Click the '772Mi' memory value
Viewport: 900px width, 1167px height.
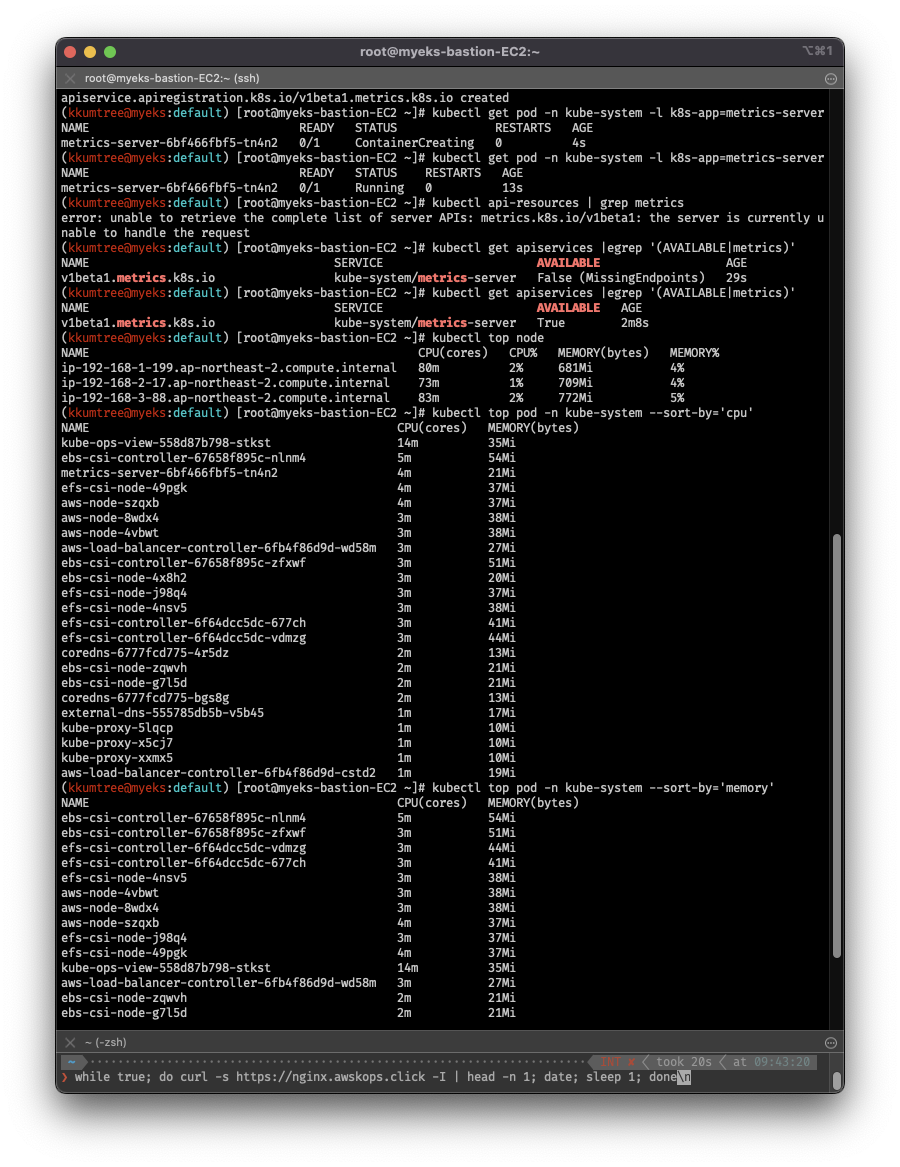point(575,398)
